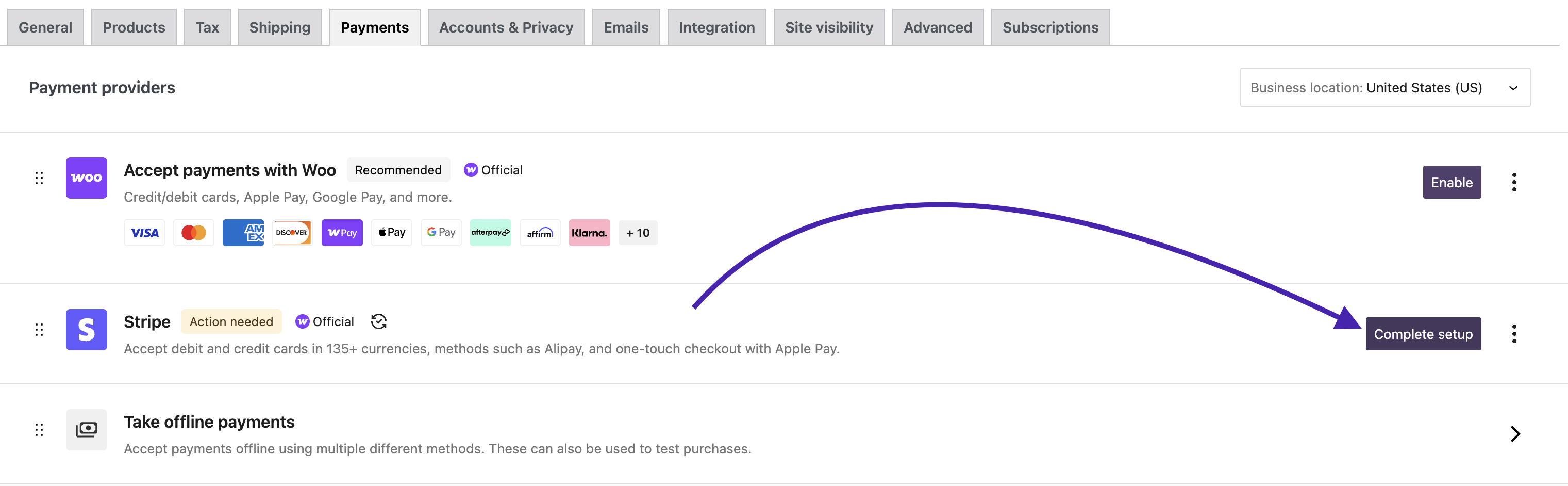
Task: Click the Discover card icon
Action: tap(292, 232)
